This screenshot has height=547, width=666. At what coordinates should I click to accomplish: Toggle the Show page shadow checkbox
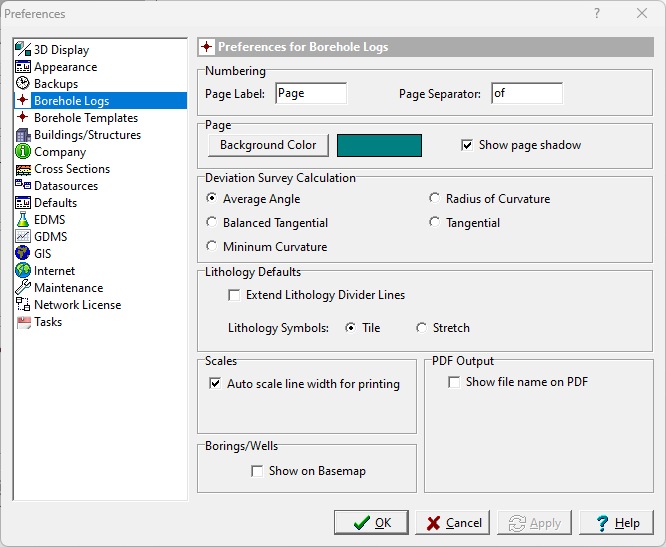(x=467, y=145)
